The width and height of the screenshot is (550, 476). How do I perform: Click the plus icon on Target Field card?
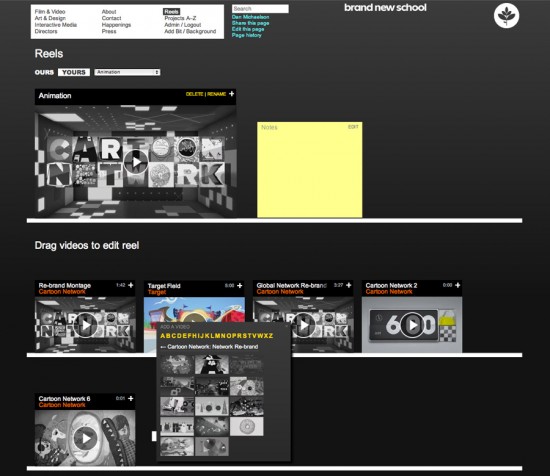[x=240, y=286]
